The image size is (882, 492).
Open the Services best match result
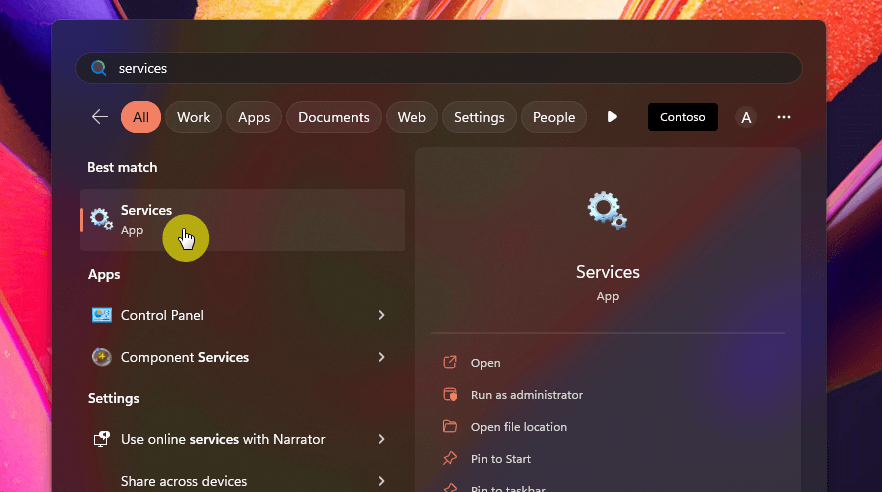[242, 220]
